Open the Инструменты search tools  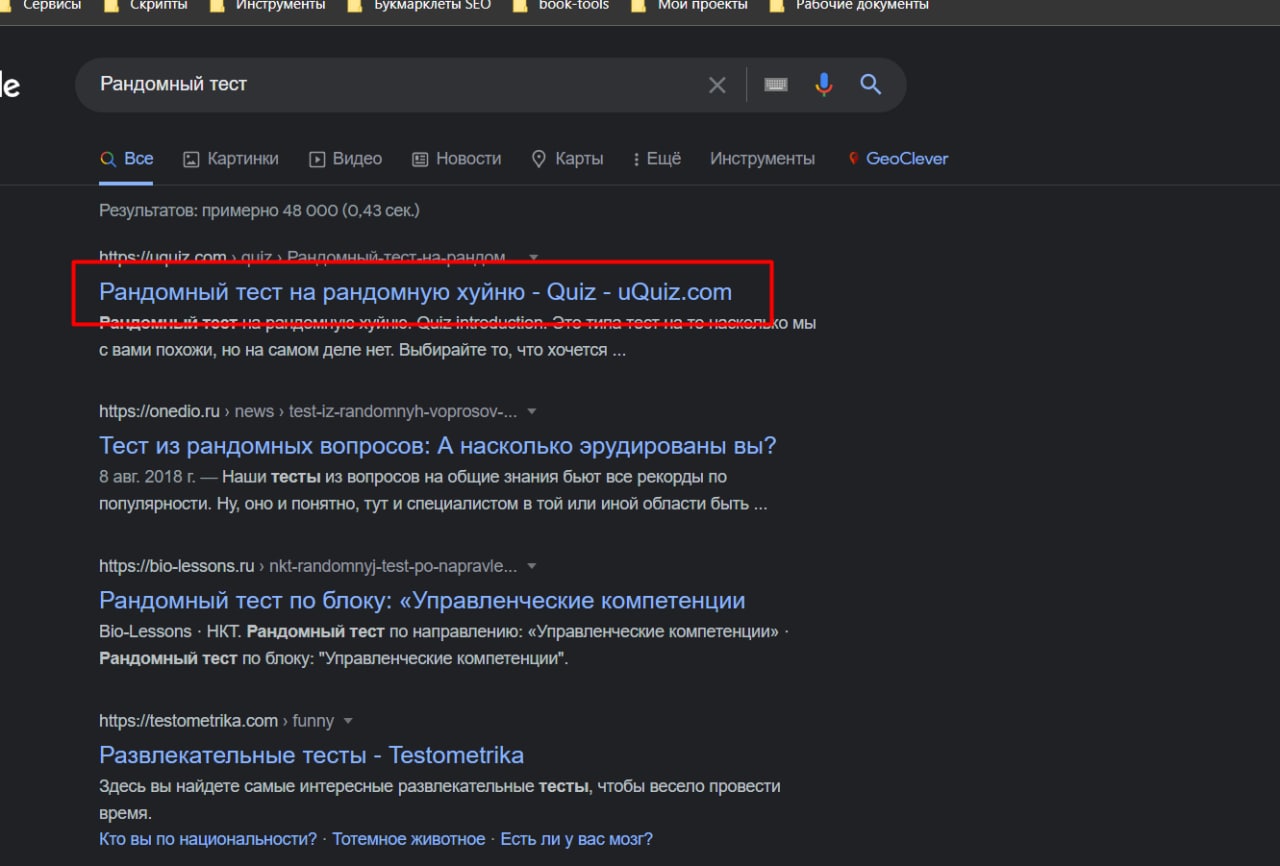(x=762, y=159)
